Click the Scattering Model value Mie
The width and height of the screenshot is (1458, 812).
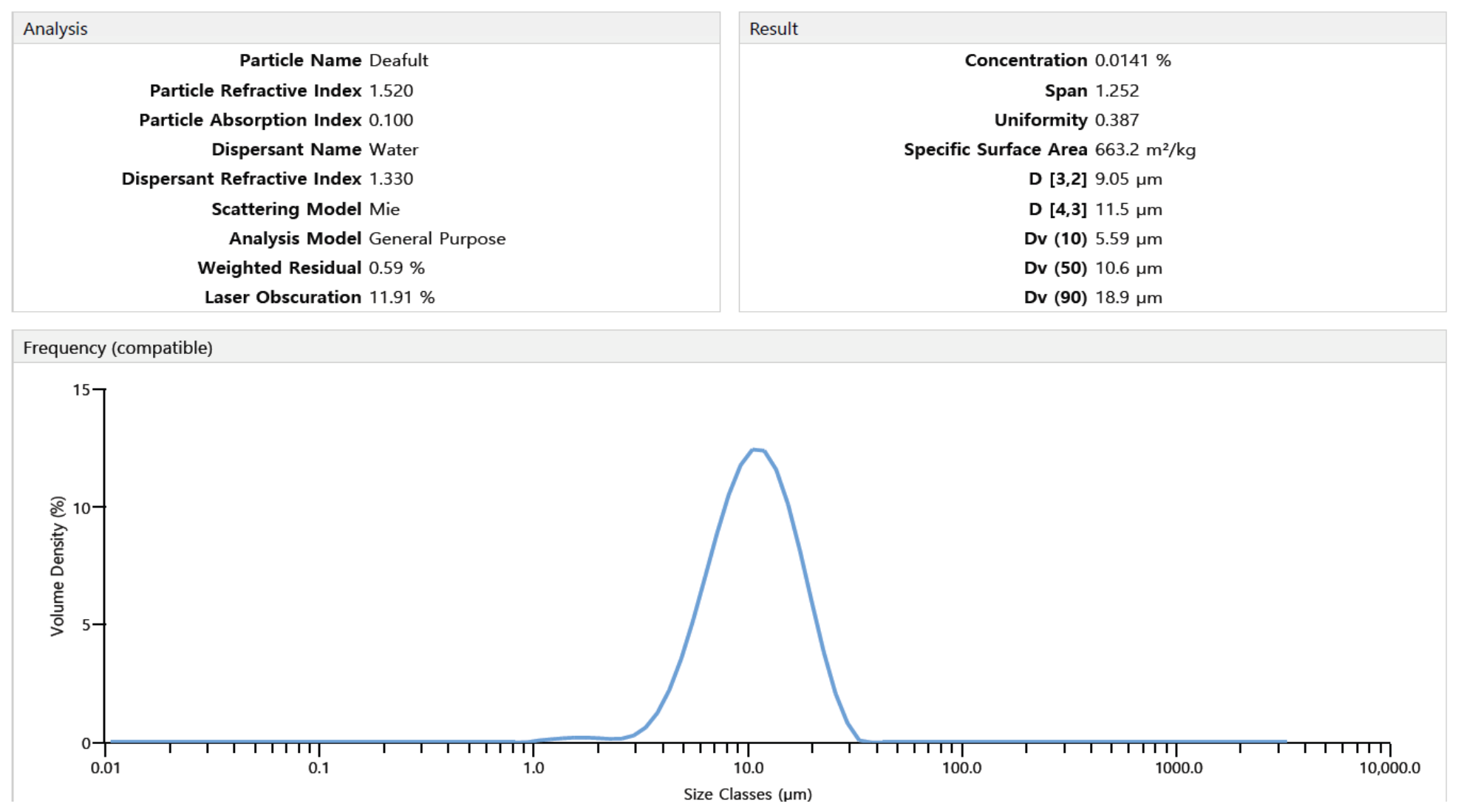click(384, 209)
